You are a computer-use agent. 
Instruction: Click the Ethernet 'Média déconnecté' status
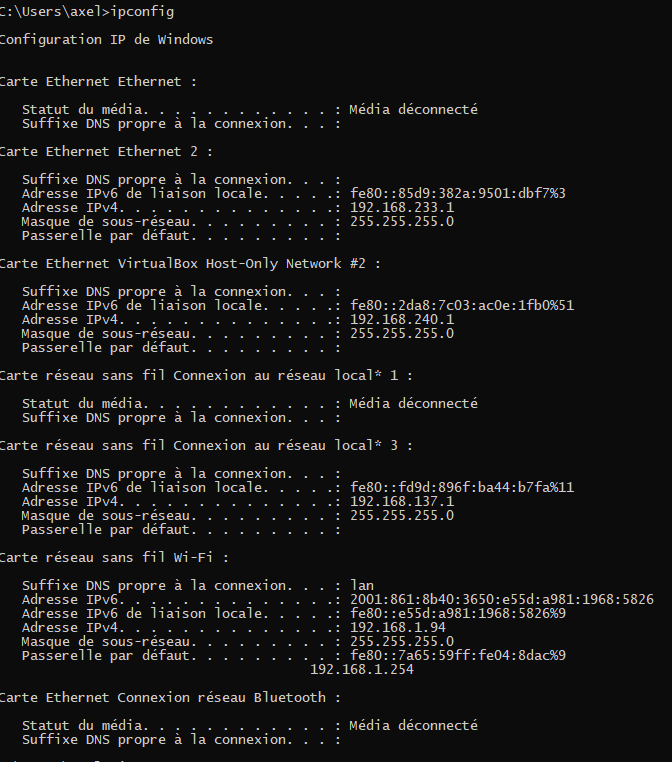tap(414, 109)
